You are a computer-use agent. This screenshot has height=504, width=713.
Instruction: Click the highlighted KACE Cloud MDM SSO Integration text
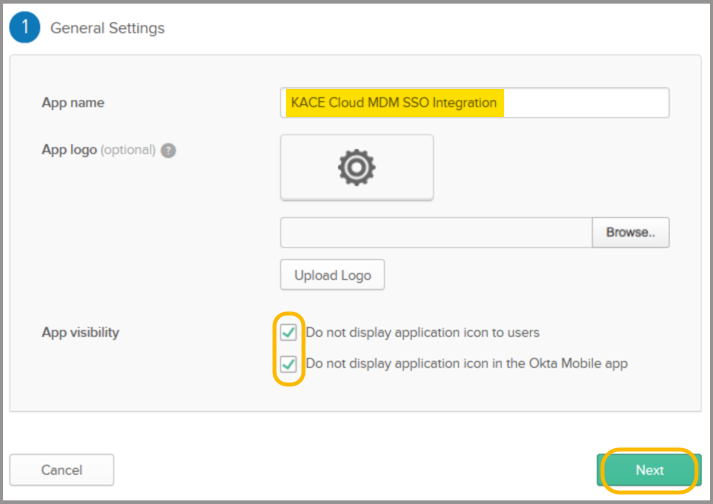coord(393,103)
